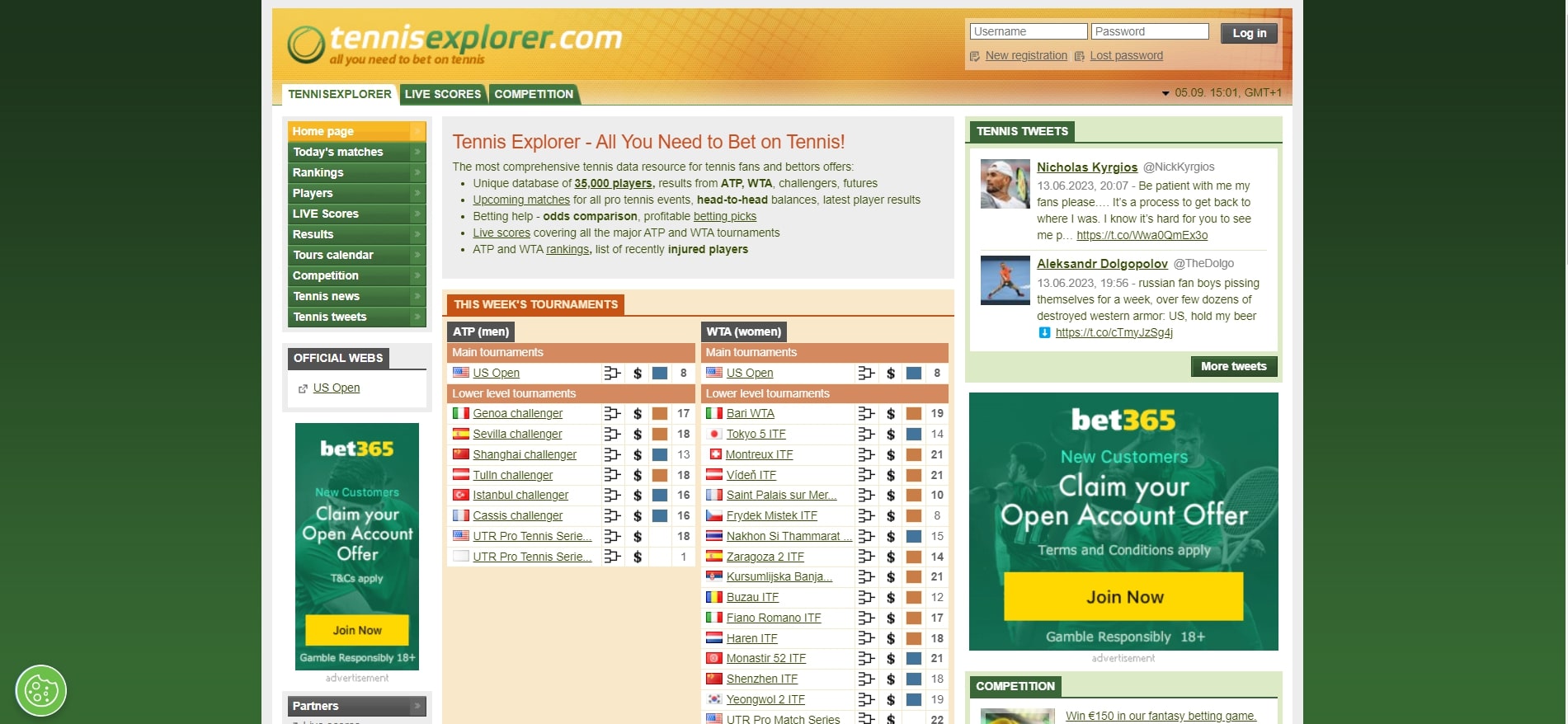Open draw bracket icon for Bari WTA
Image resolution: width=1568 pixels, height=724 pixels.
click(866, 413)
